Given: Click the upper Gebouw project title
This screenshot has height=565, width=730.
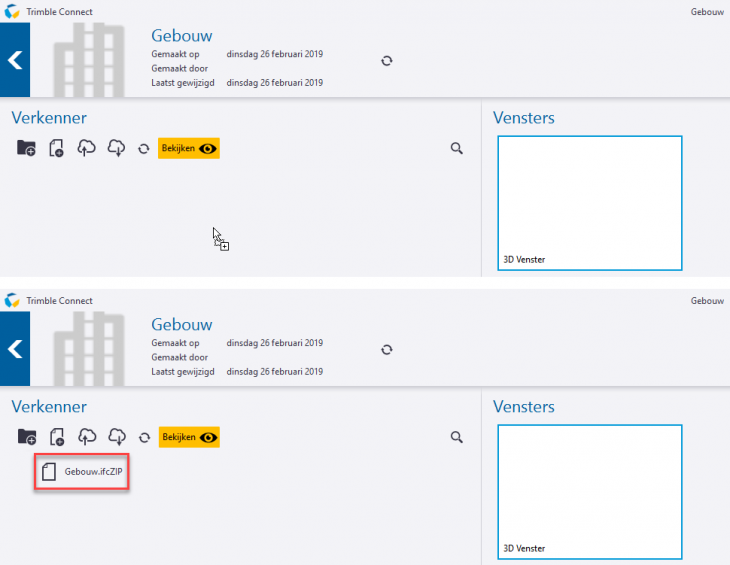Looking at the screenshot, I should (182, 36).
